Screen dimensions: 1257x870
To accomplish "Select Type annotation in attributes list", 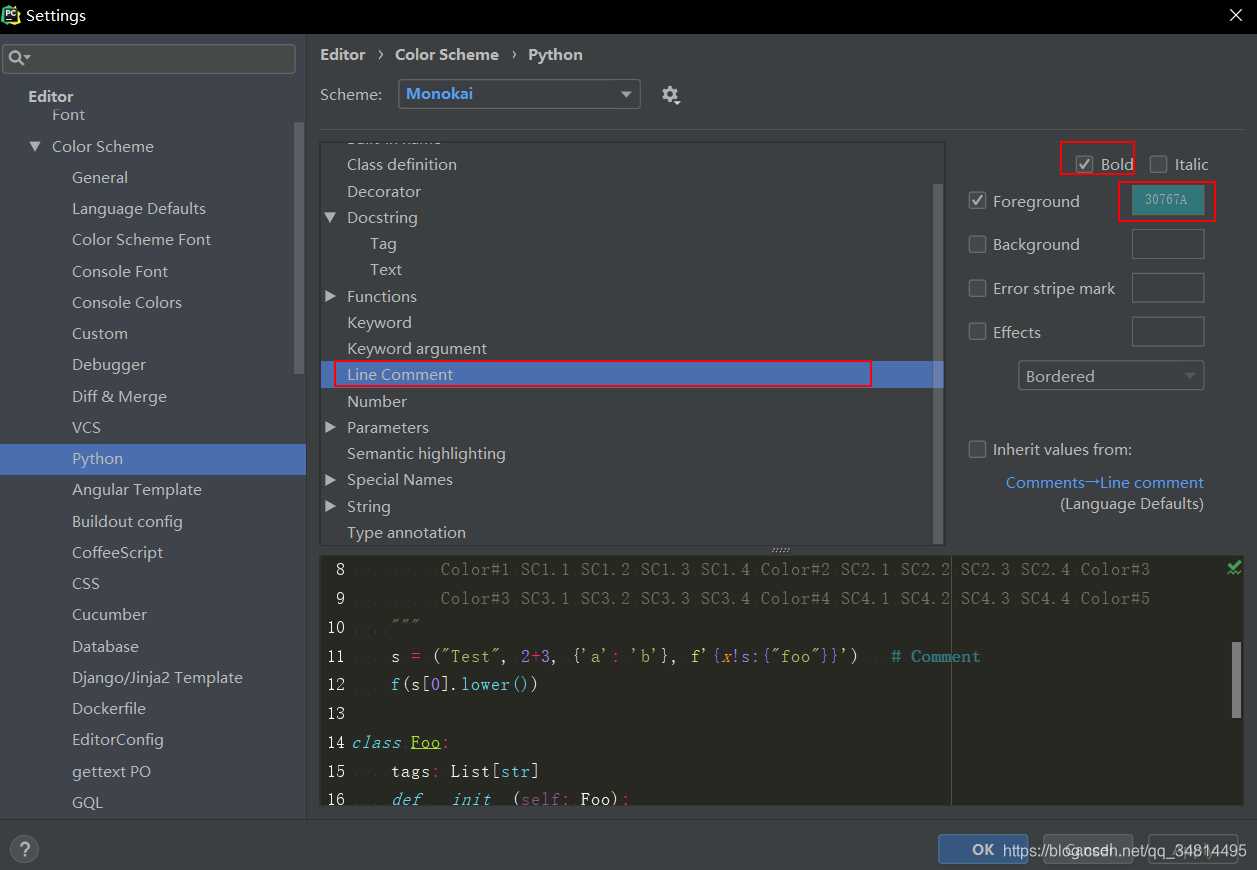I will [406, 532].
